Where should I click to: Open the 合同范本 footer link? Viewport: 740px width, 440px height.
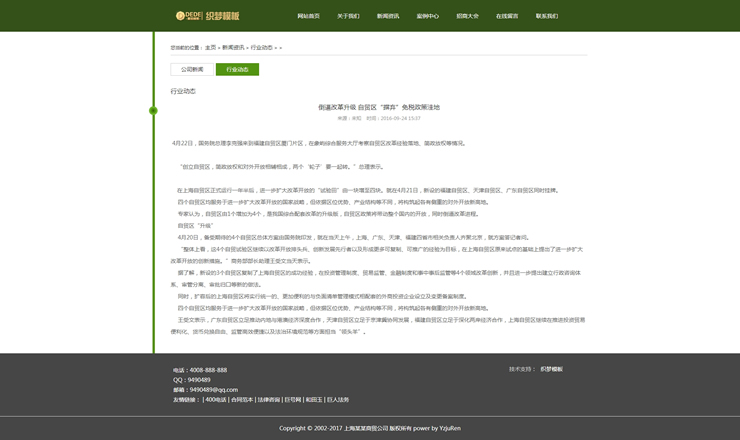[242, 400]
